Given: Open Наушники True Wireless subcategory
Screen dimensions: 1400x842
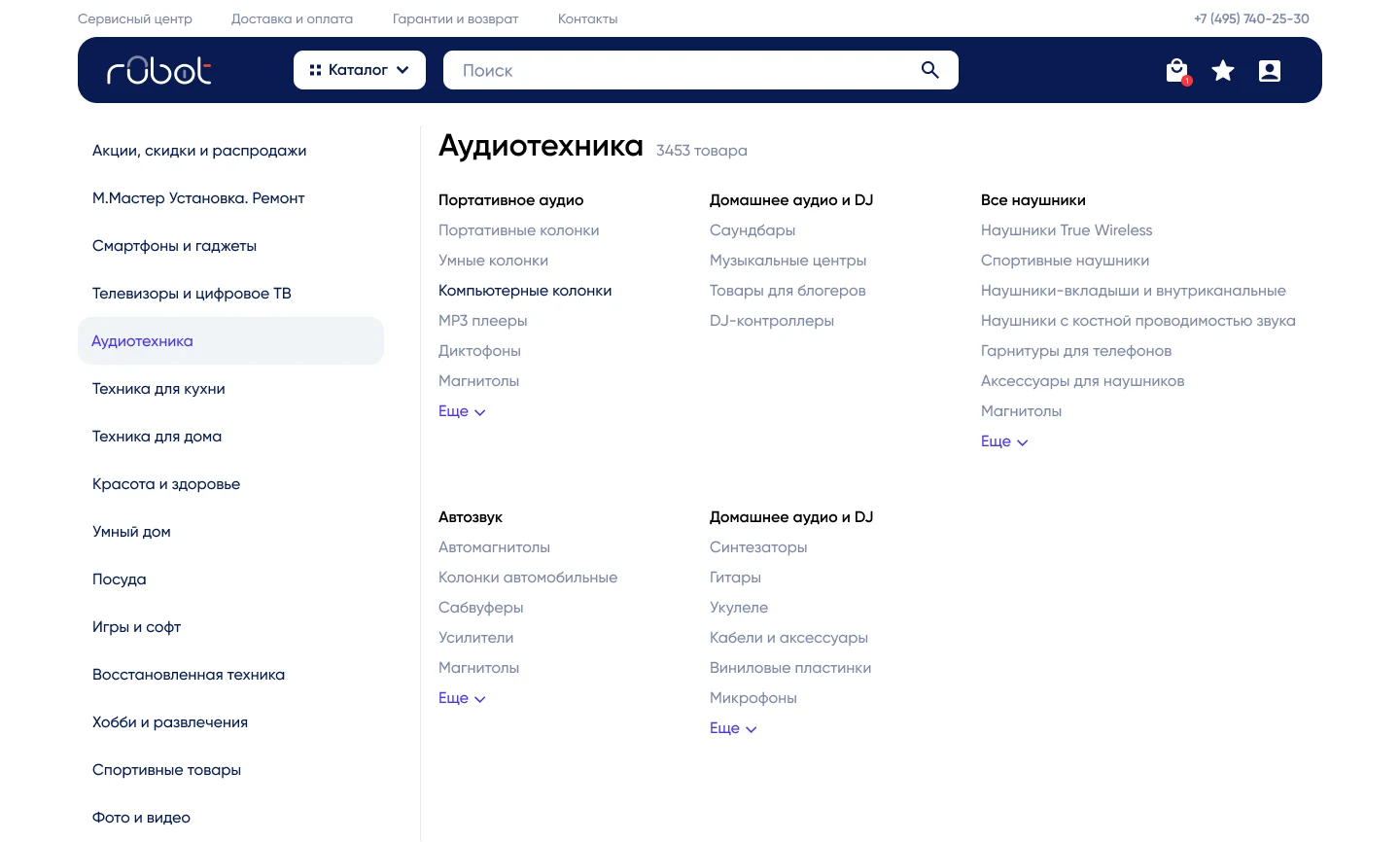Looking at the screenshot, I should coord(1067,230).
